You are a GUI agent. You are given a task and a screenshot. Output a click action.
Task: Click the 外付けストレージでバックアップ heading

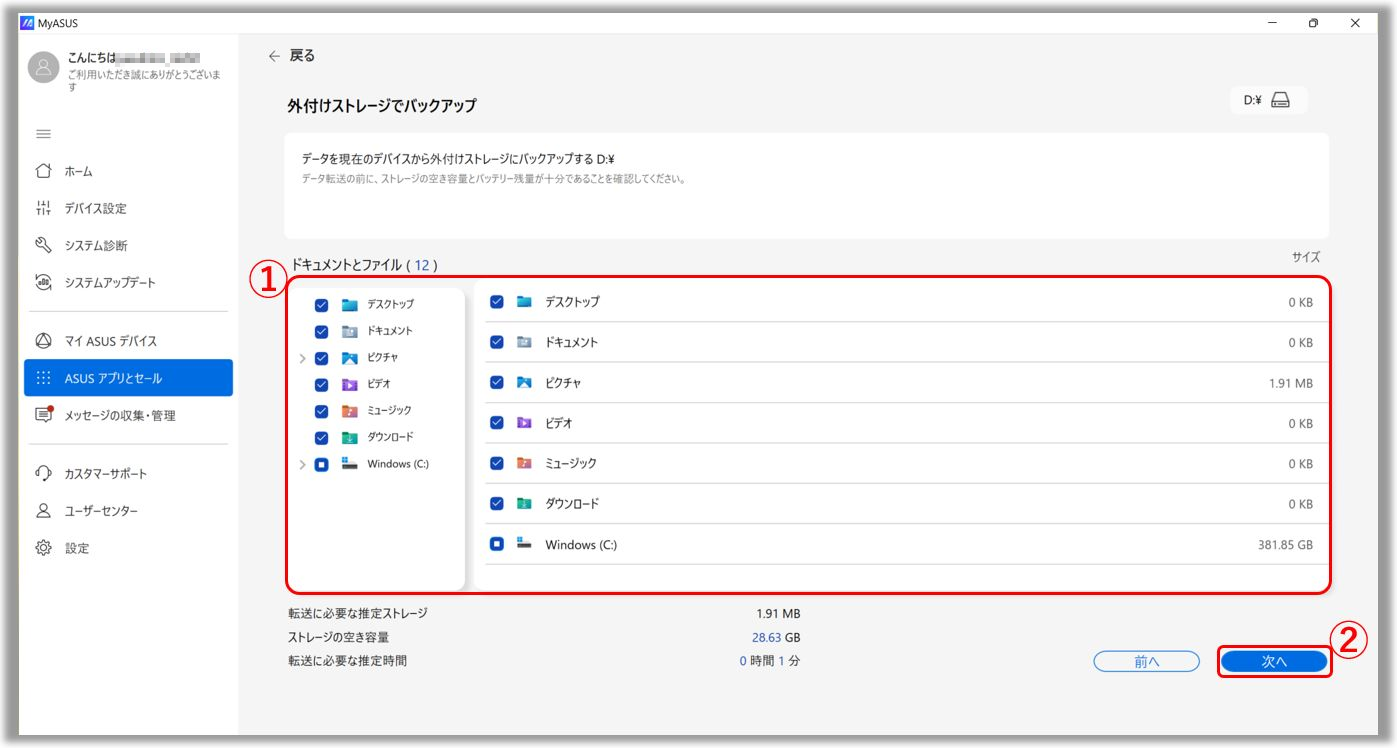coord(382,105)
